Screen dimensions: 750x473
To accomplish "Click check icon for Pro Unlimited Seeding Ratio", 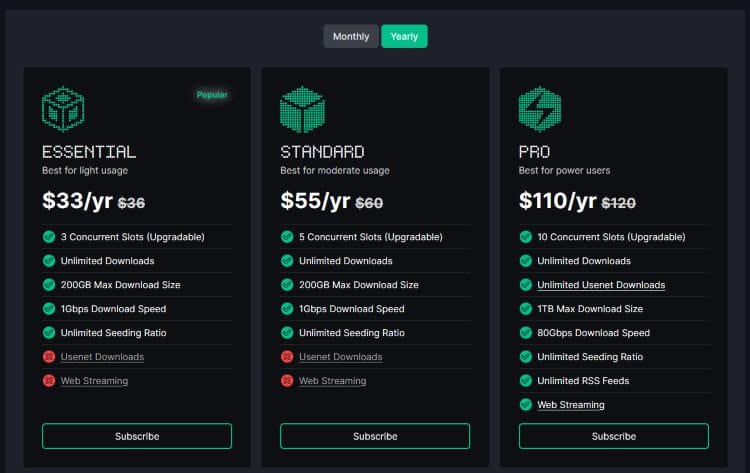I will pyautogui.click(x=526, y=356).
